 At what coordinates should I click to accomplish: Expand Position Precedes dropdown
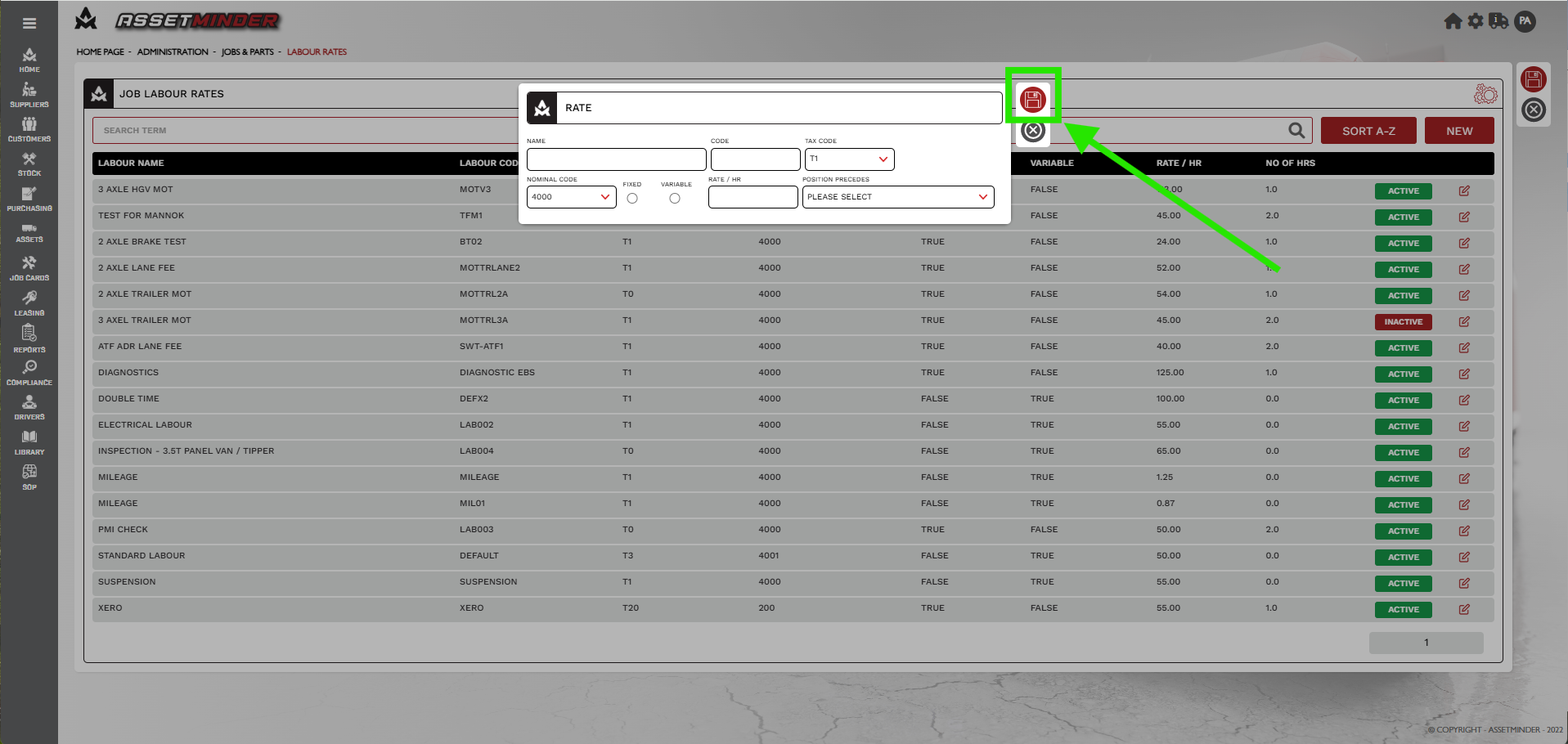pos(897,197)
